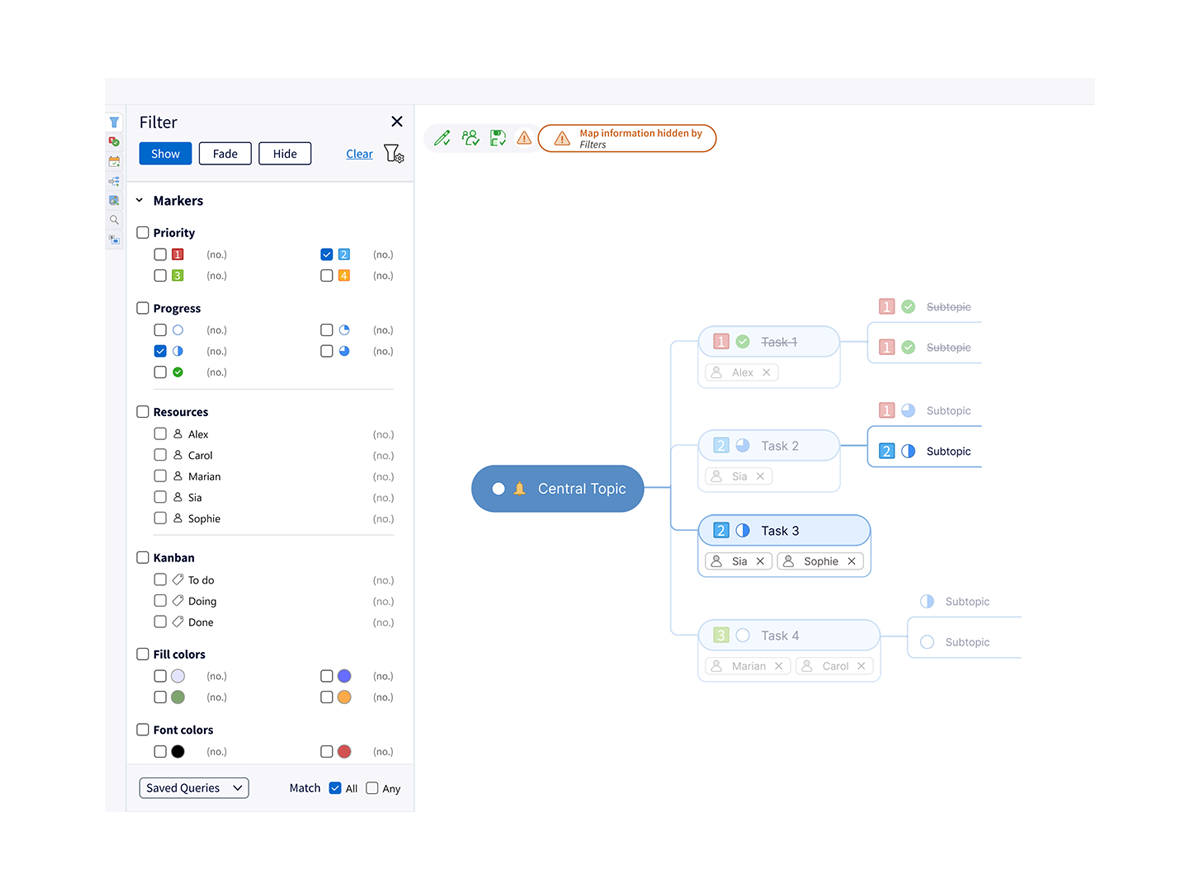Open the filter settings funnel icon
This screenshot has width=1200, height=890.
(x=393, y=154)
